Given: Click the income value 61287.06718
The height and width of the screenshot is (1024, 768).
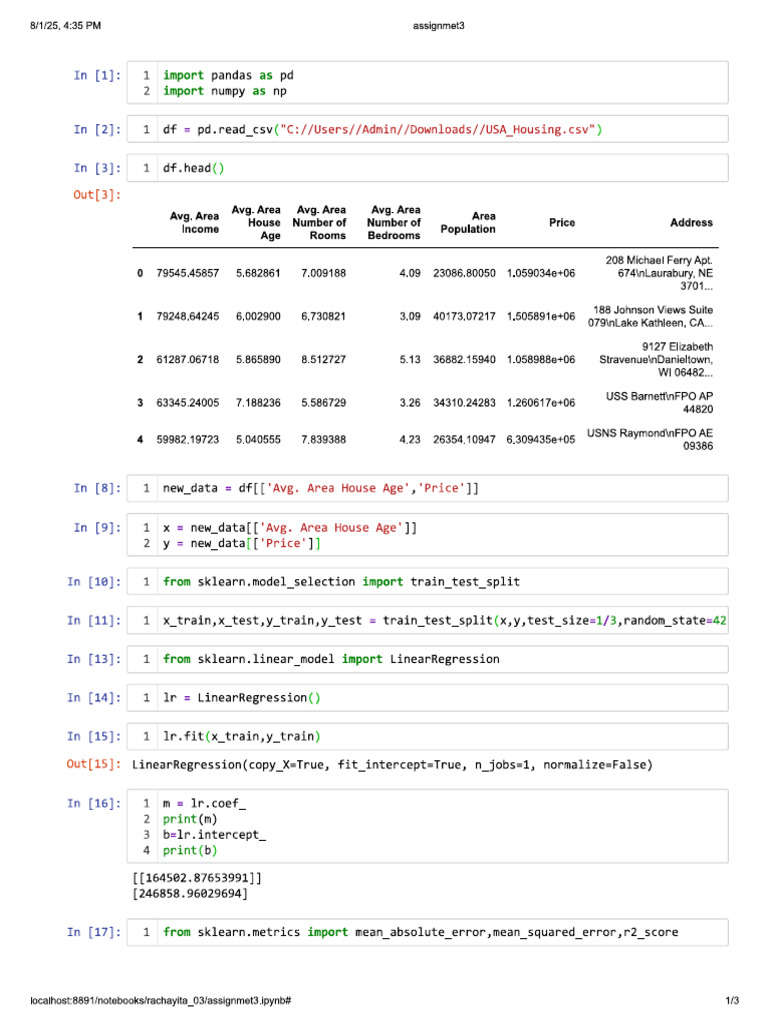Looking at the screenshot, I should 187,359.
